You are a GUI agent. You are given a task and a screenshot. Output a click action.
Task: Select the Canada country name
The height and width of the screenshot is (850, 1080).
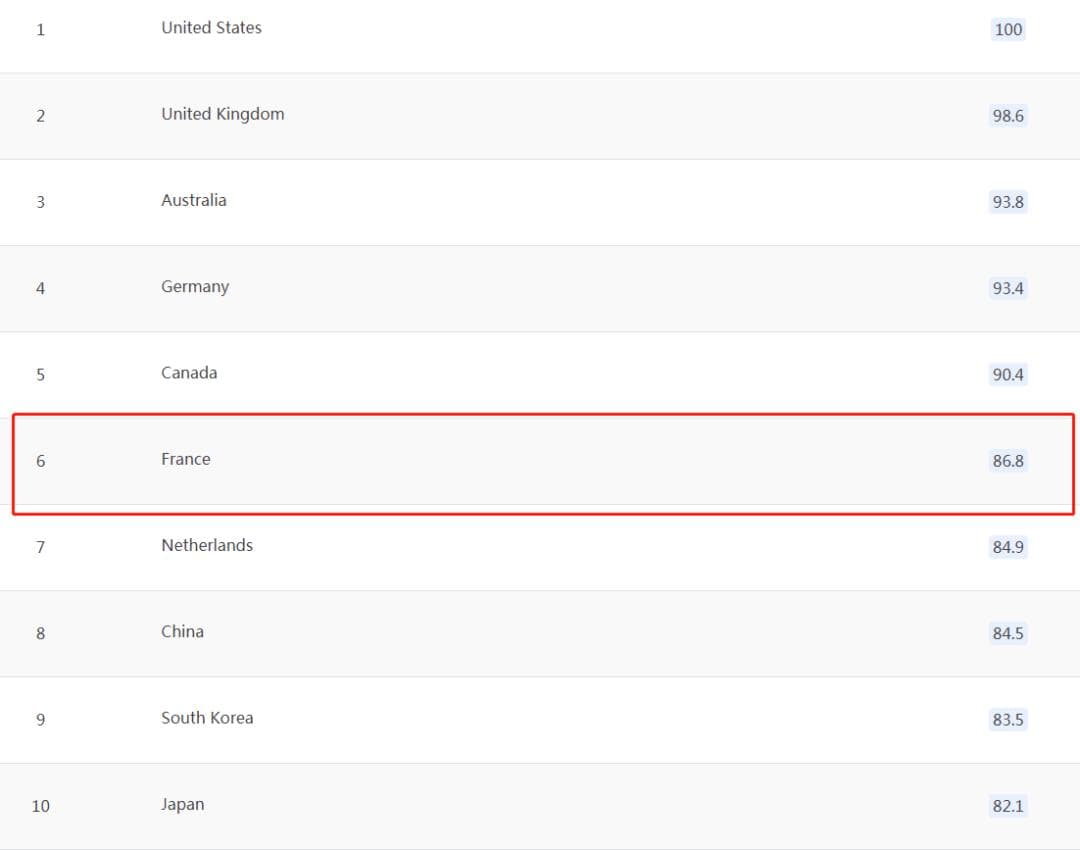point(189,373)
